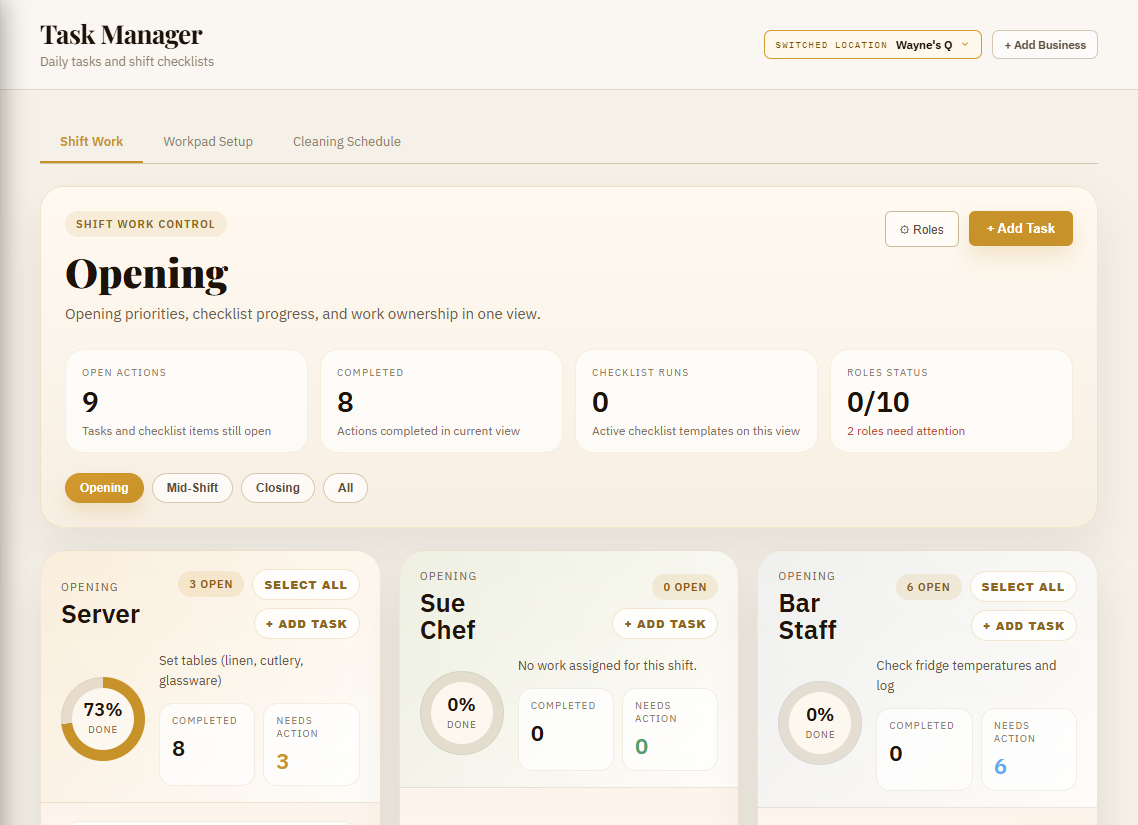
Task: Open the Checklist Runs stat card
Action: coord(697,401)
